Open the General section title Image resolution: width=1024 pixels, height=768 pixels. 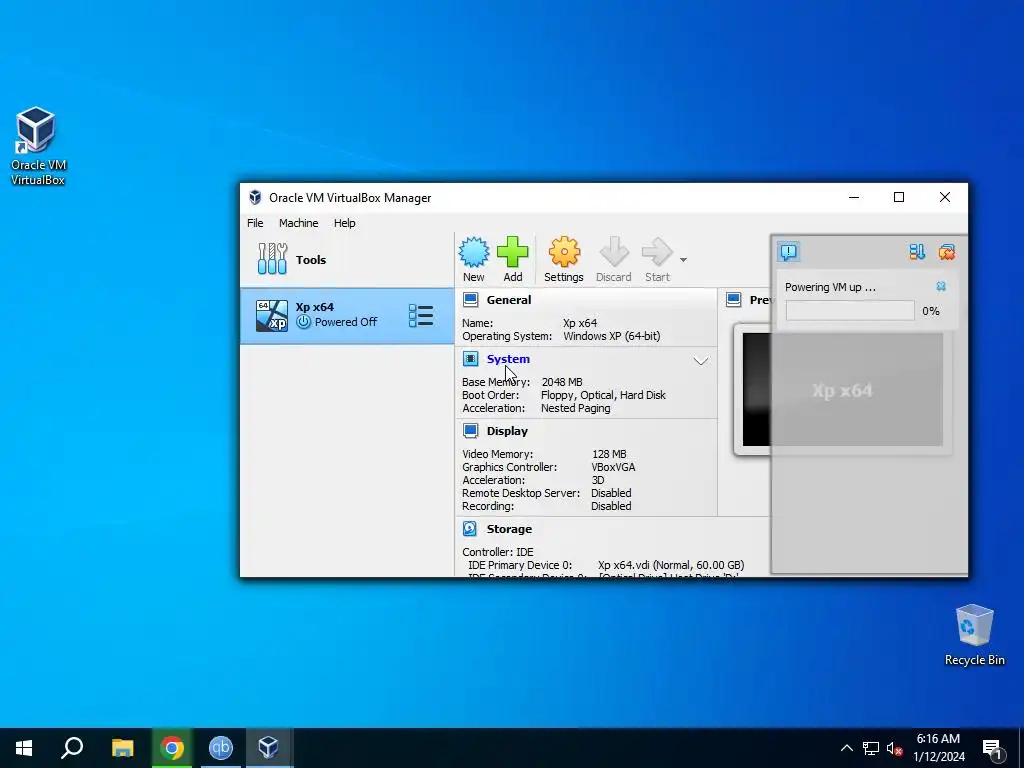(x=509, y=300)
